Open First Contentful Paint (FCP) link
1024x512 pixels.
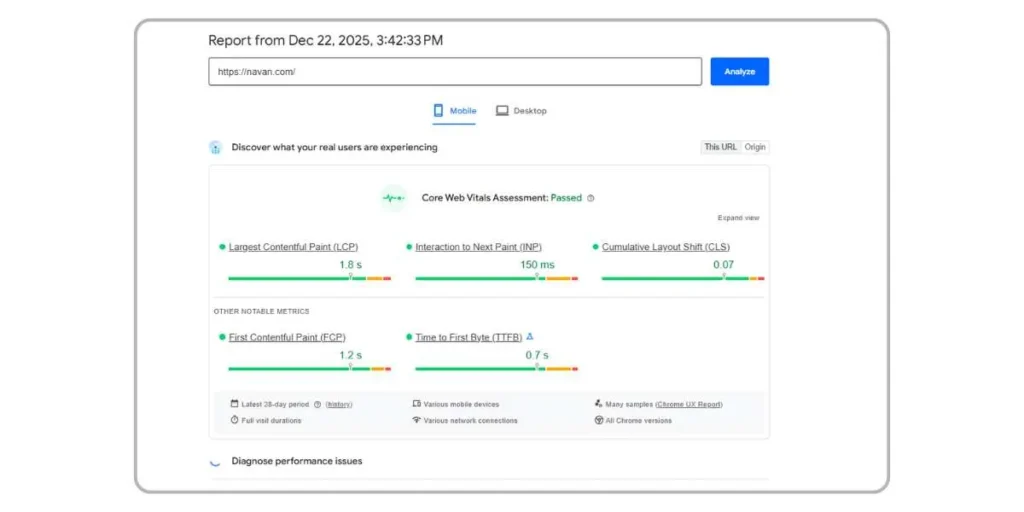click(287, 338)
